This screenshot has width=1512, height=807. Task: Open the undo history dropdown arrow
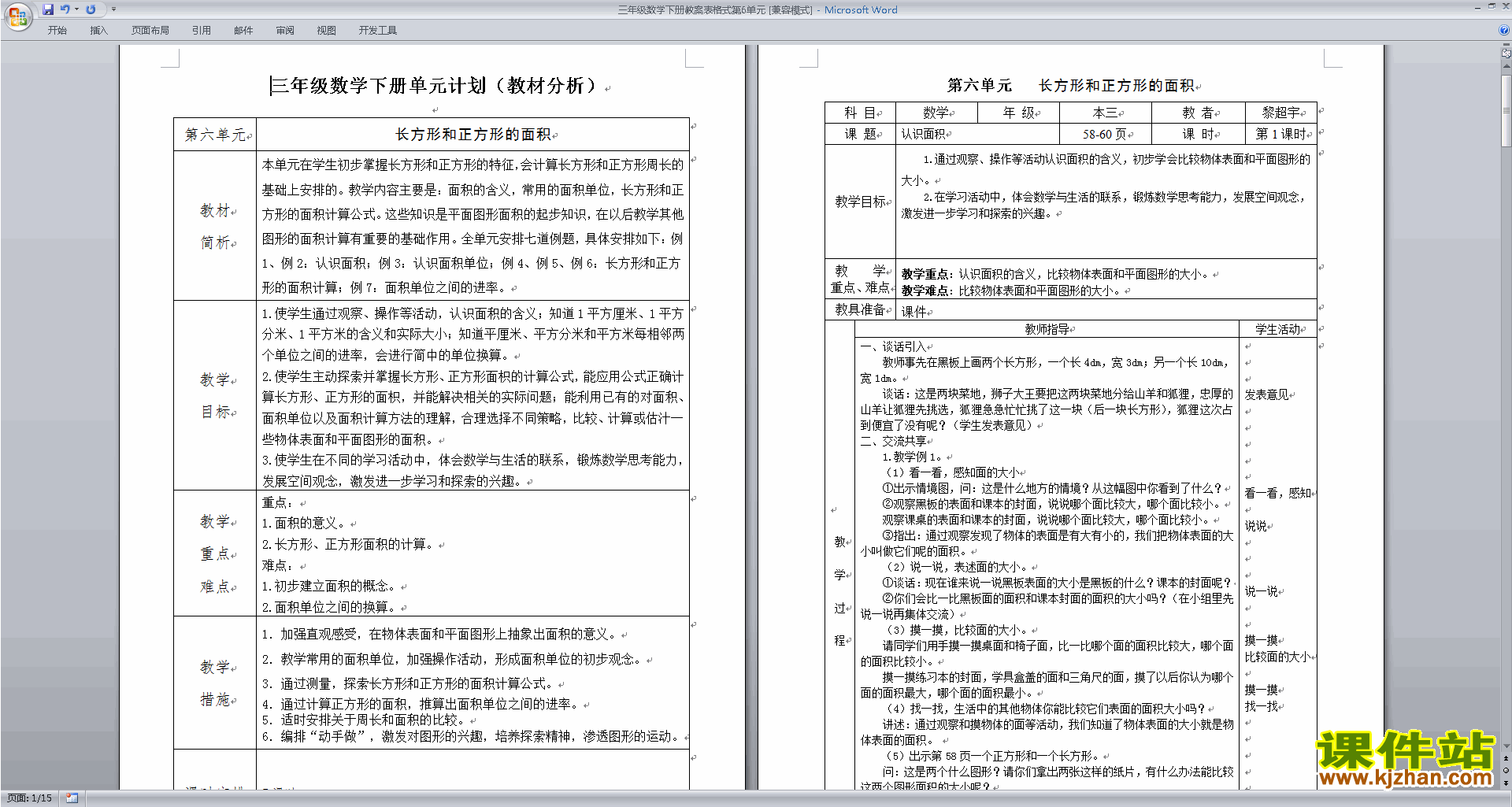[76, 9]
